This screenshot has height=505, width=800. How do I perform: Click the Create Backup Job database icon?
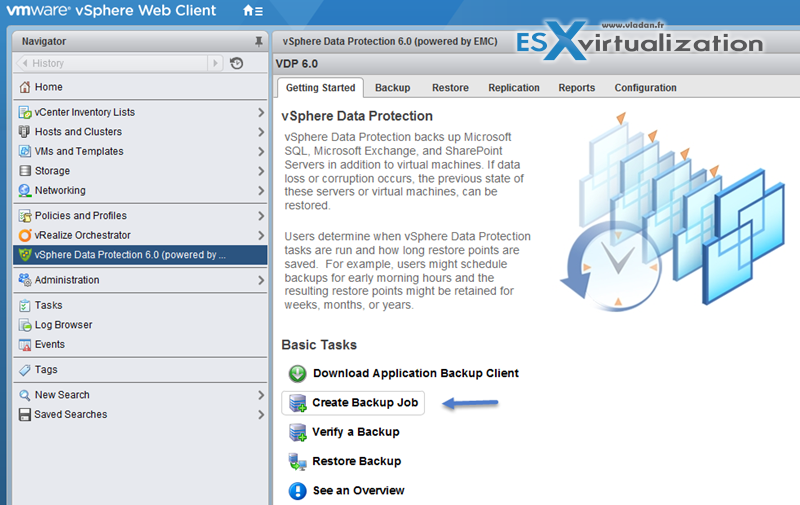coord(297,403)
